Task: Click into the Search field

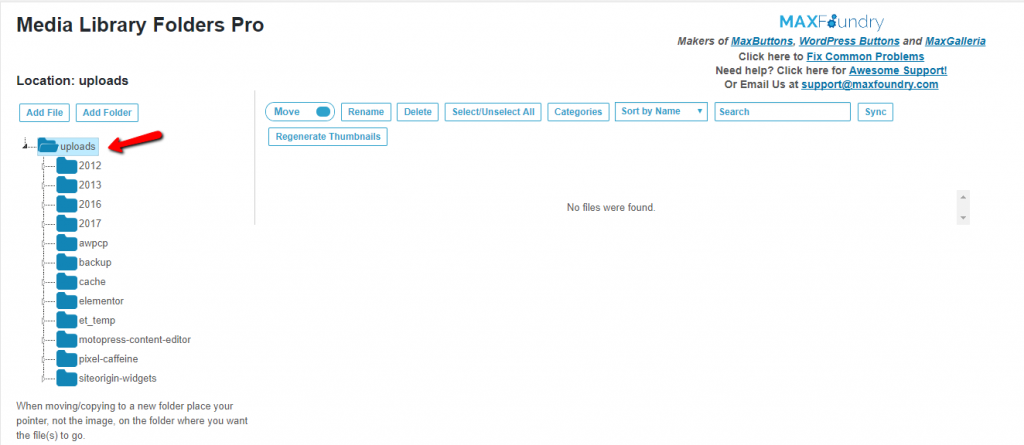Action: coord(782,112)
